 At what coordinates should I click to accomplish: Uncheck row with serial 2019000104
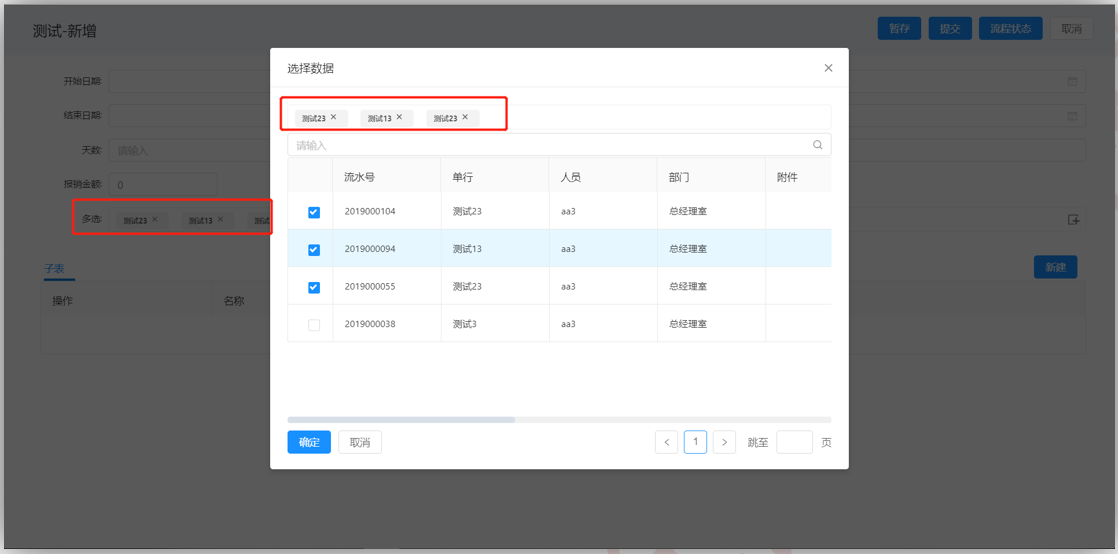click(314, 212)
